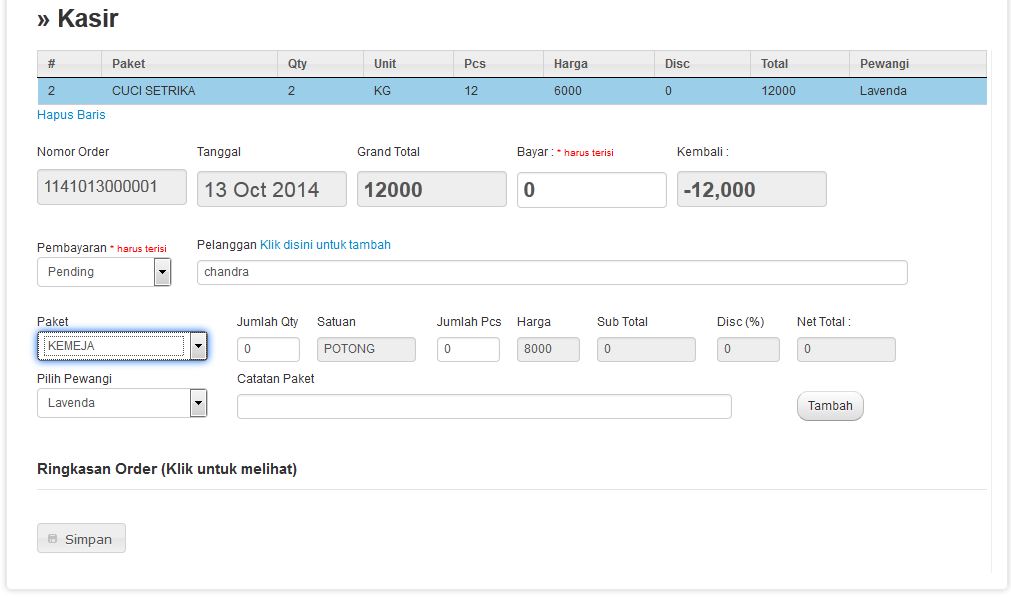Open Klik disini untuk tambah link

325,245
